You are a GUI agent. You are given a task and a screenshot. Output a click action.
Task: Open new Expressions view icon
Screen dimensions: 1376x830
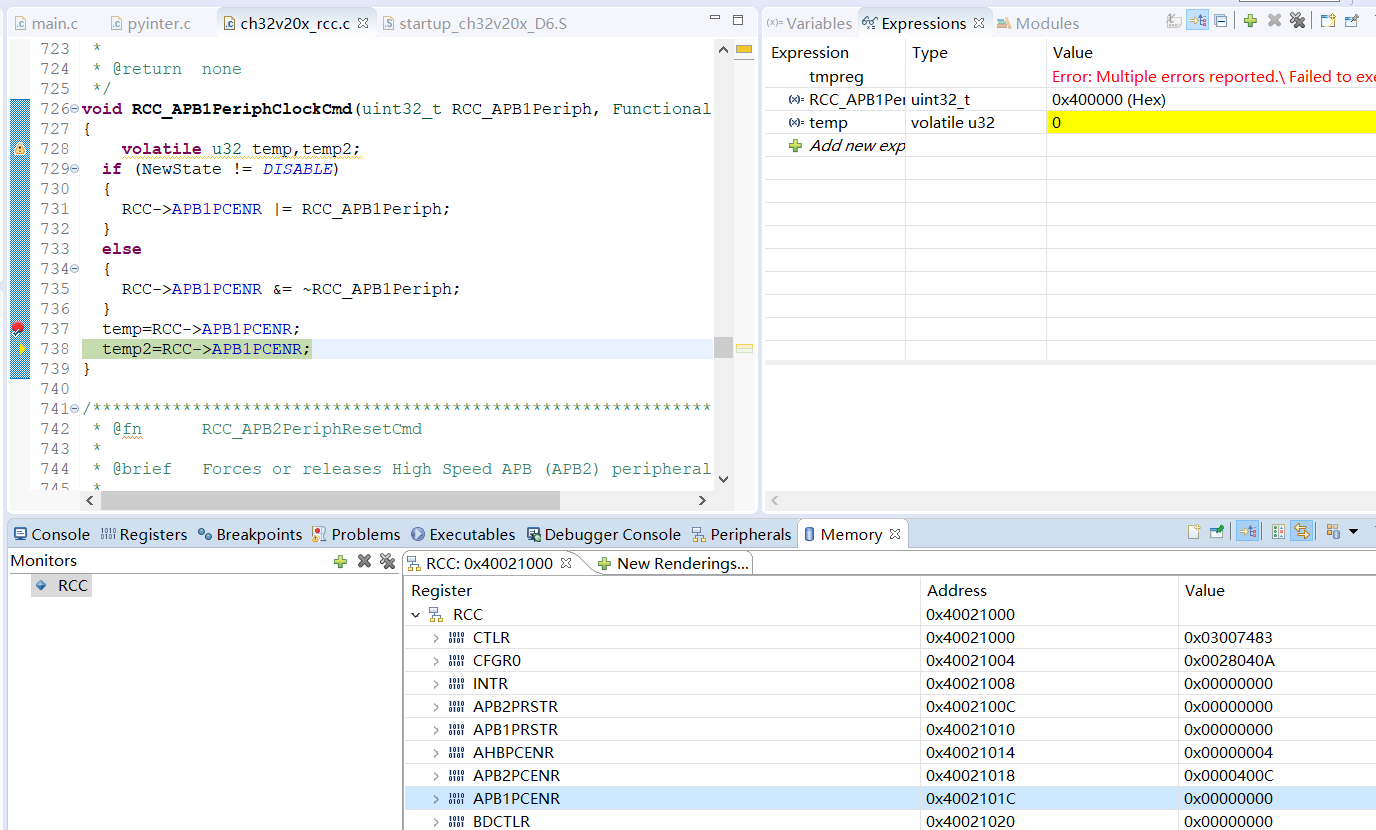[x=1328, y=21]
